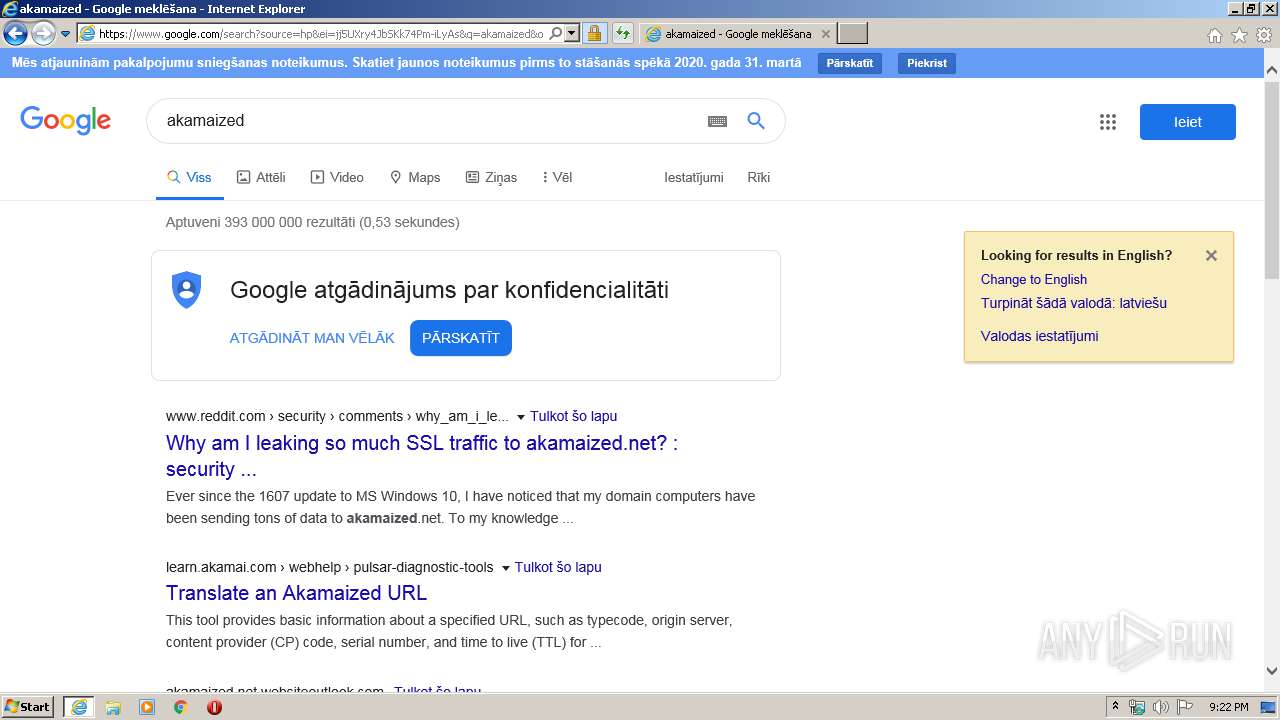Click the Action Center flag tray icon
The image size is (1280, 720).
click(1184, 707)
